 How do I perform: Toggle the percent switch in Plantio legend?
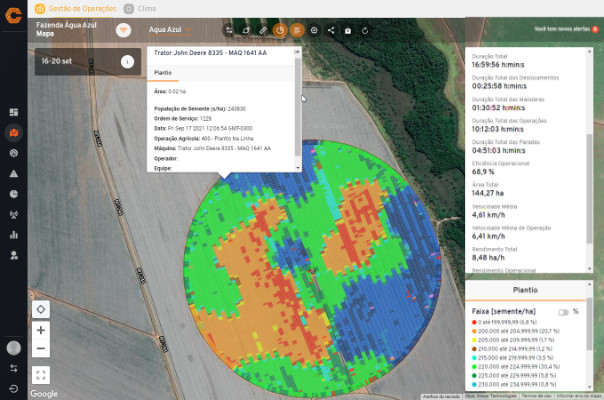563,312
